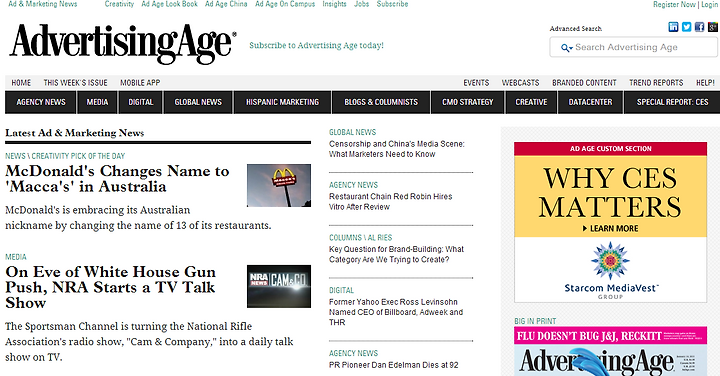This screenshot has width=720, height=376.
Task: Open the Jobs top link
Action: pos(361,4)
